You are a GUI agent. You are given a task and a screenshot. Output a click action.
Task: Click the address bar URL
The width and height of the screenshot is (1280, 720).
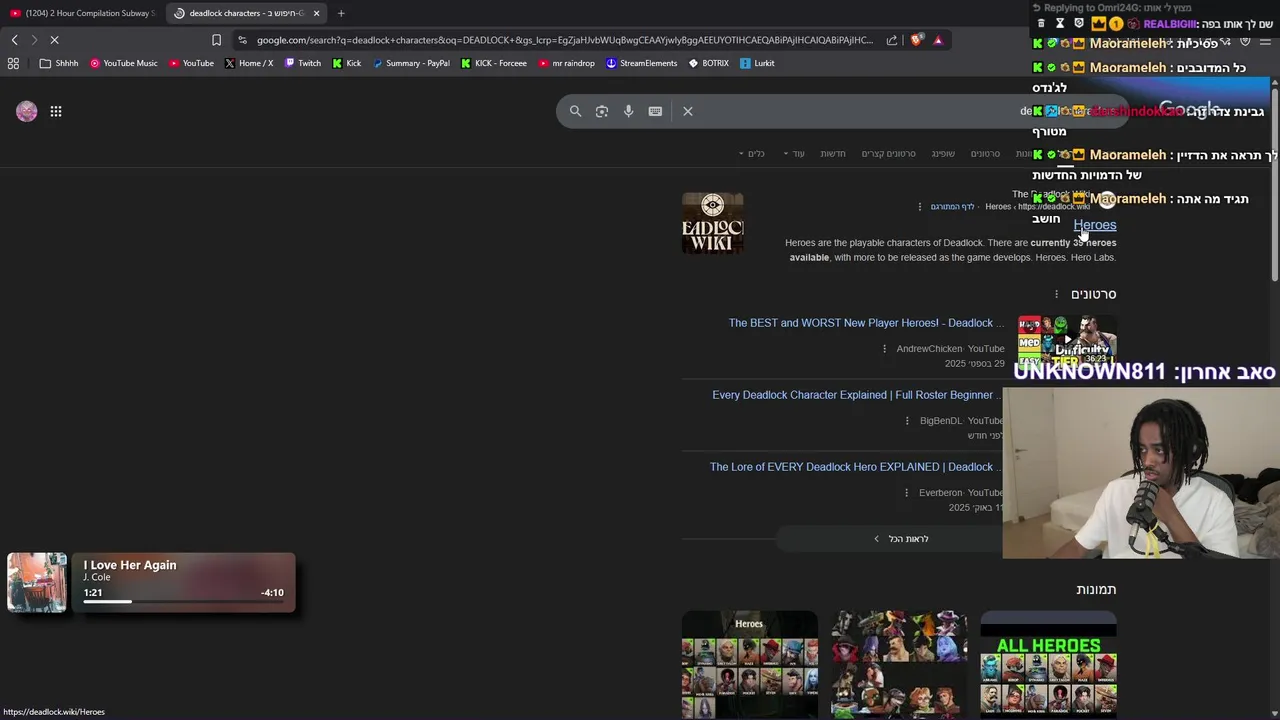[565, 40]
